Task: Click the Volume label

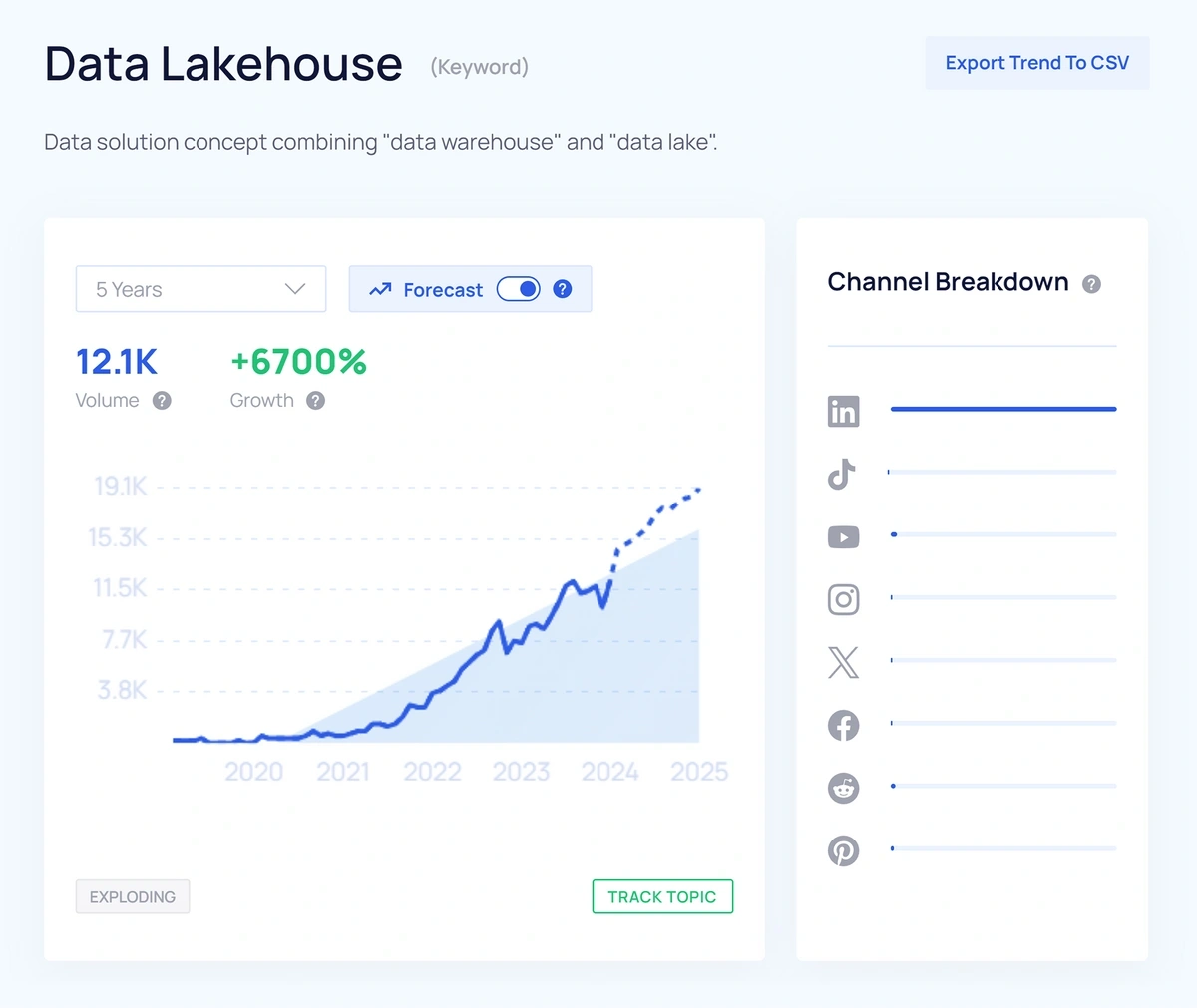Action: coord(108,400)
